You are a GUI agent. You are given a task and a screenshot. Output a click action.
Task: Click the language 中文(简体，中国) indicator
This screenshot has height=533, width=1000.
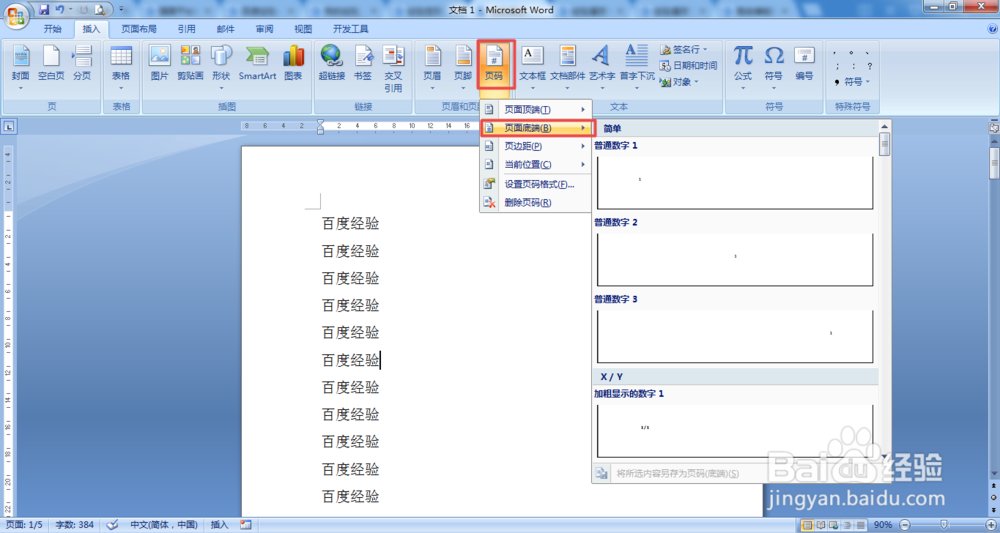pyautogui.click(x=164, y=525)
